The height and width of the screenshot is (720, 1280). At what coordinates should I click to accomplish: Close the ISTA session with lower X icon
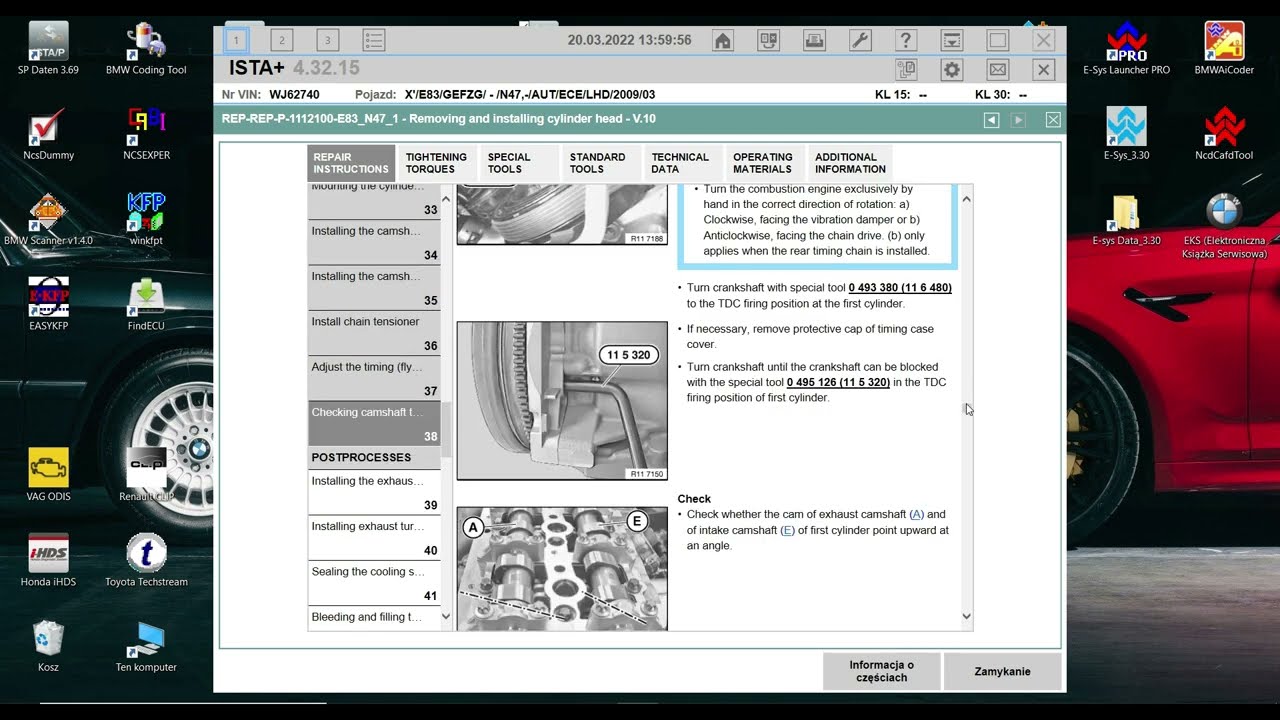tap(1043, 69)
